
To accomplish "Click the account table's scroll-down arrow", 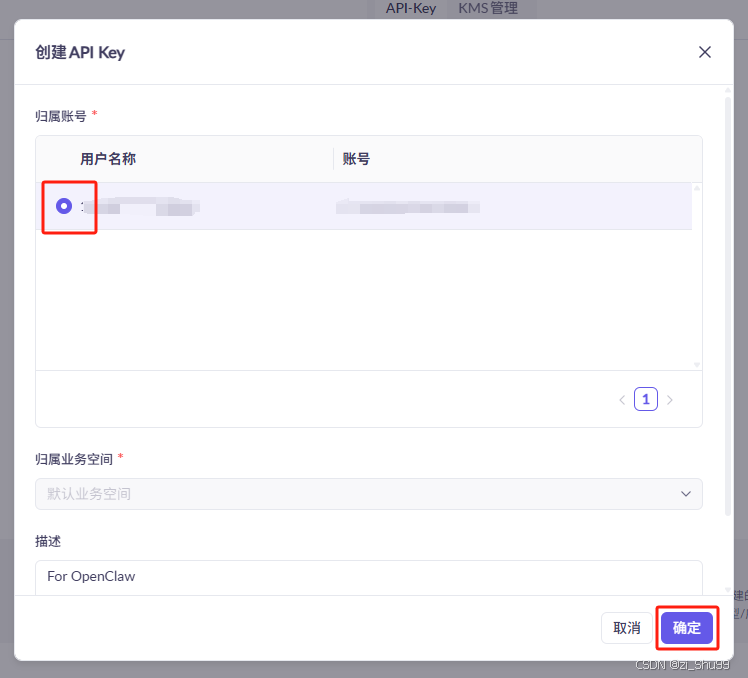I will coord(697,365).
